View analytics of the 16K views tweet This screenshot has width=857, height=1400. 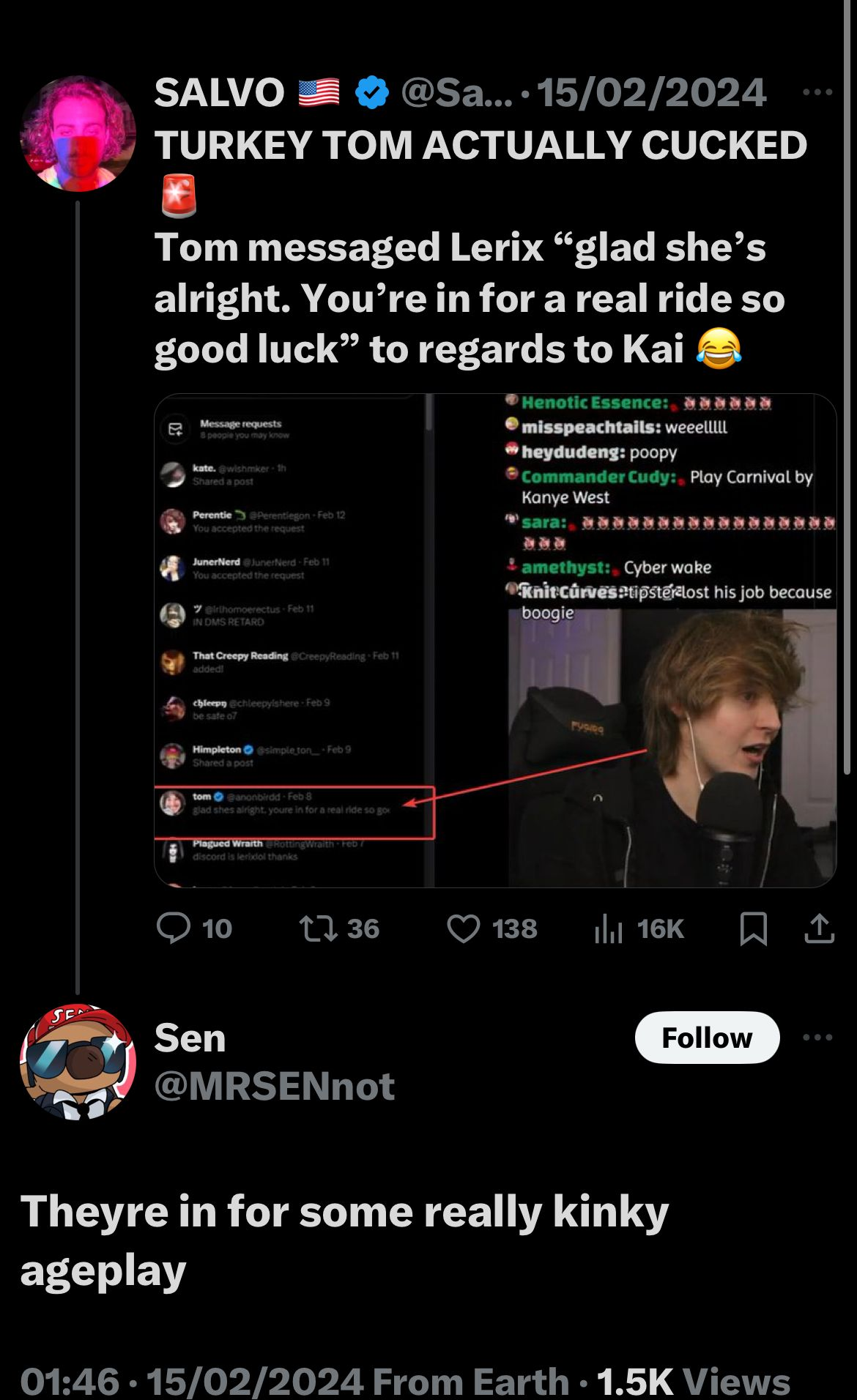pyautogui.click(x=609, y=929)
